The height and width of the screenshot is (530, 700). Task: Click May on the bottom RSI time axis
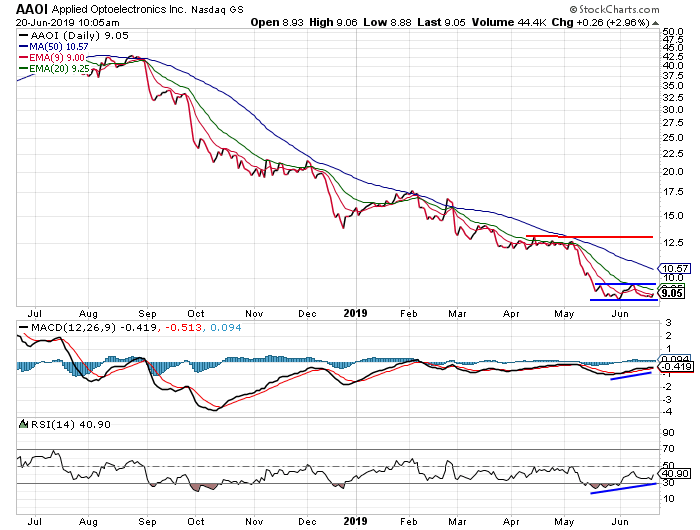coord(564,521)
